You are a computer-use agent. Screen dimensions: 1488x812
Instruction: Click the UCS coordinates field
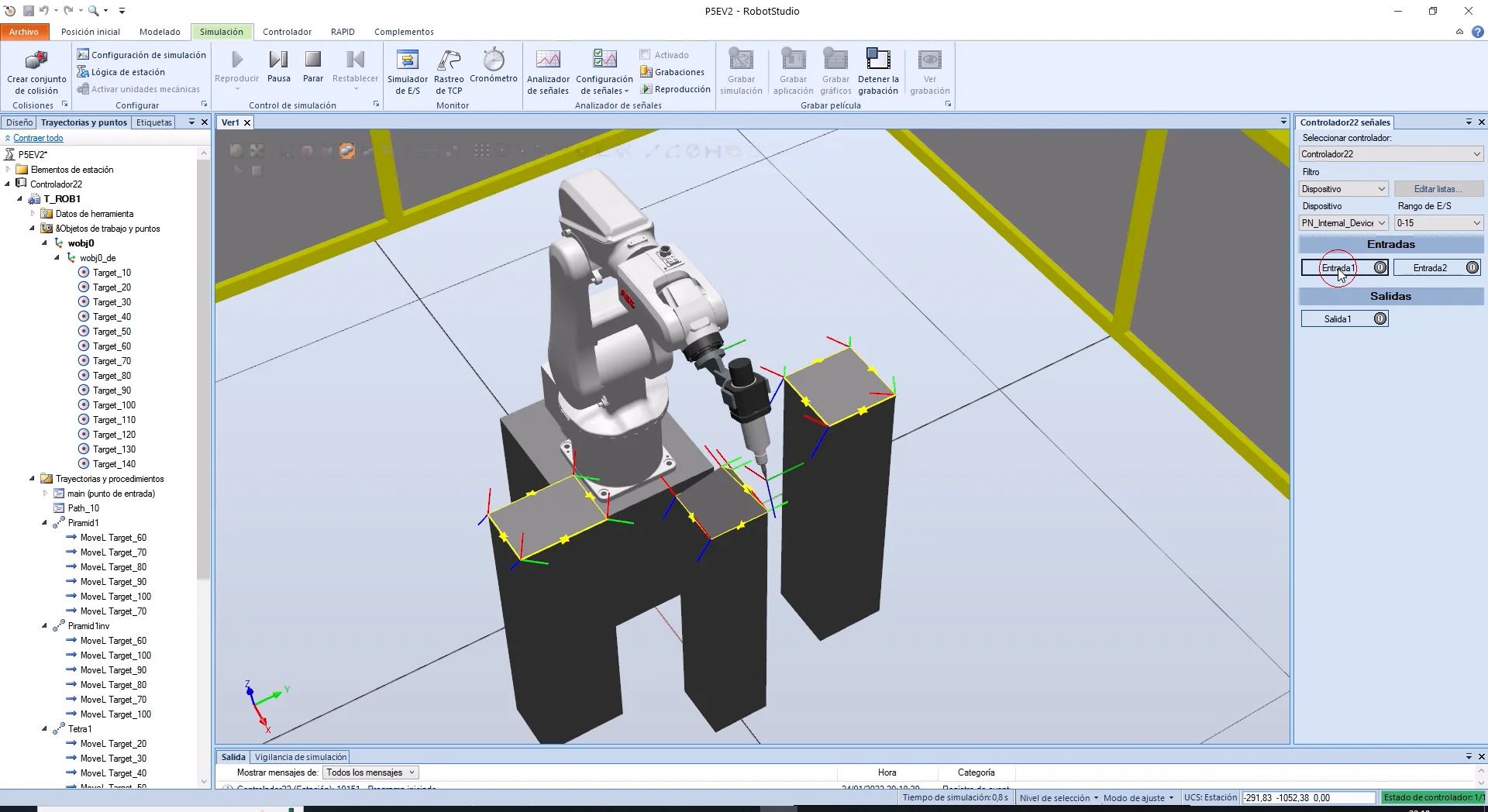pyautogui.click(x=1308, y=798)
